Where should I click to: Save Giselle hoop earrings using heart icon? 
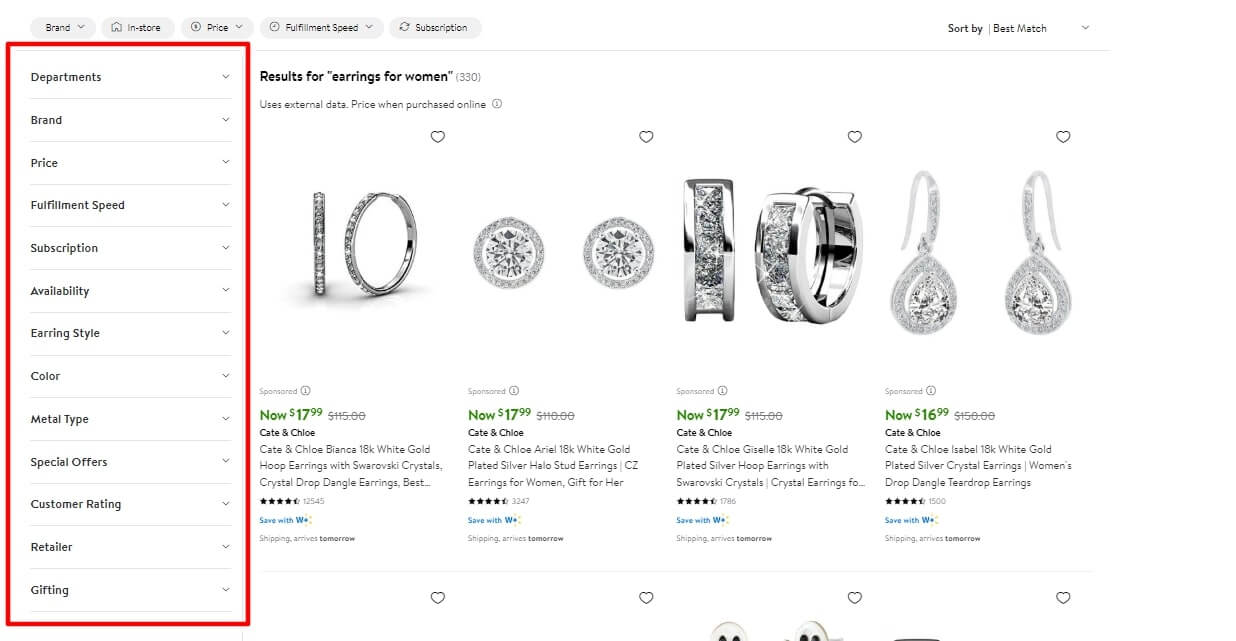tap(854, 137)
